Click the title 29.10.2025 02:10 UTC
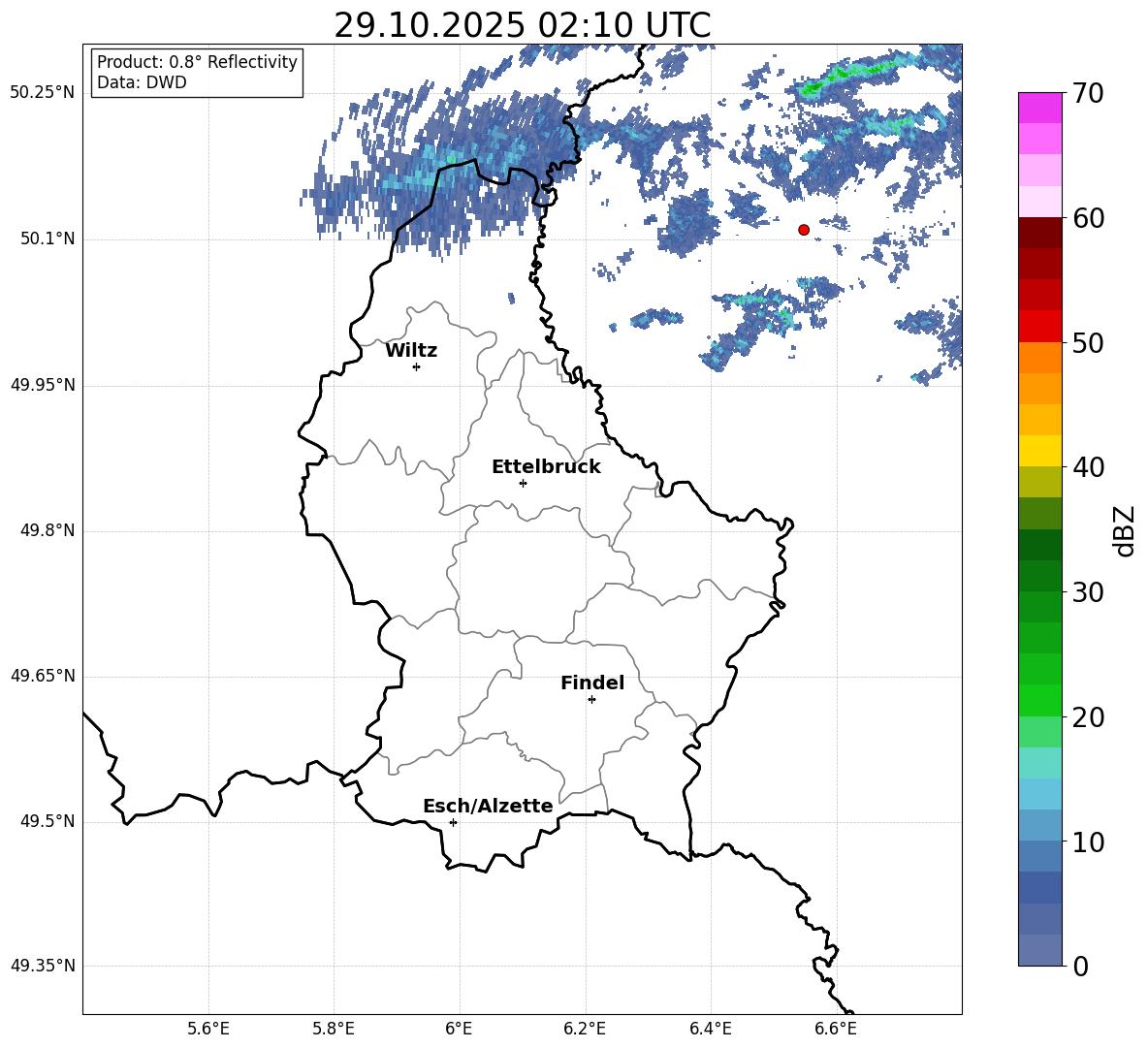Viewport: 1148px width, 1048px height. point(522,25)
